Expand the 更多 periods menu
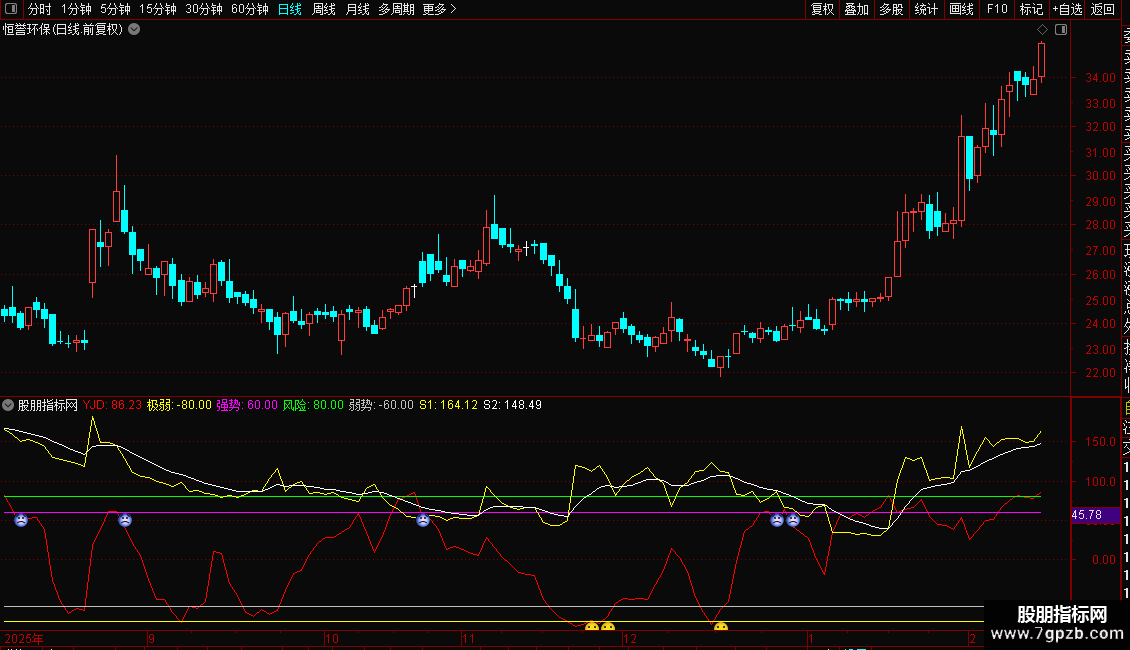This screenshot has height=650, width=1130. coord(439,9)
